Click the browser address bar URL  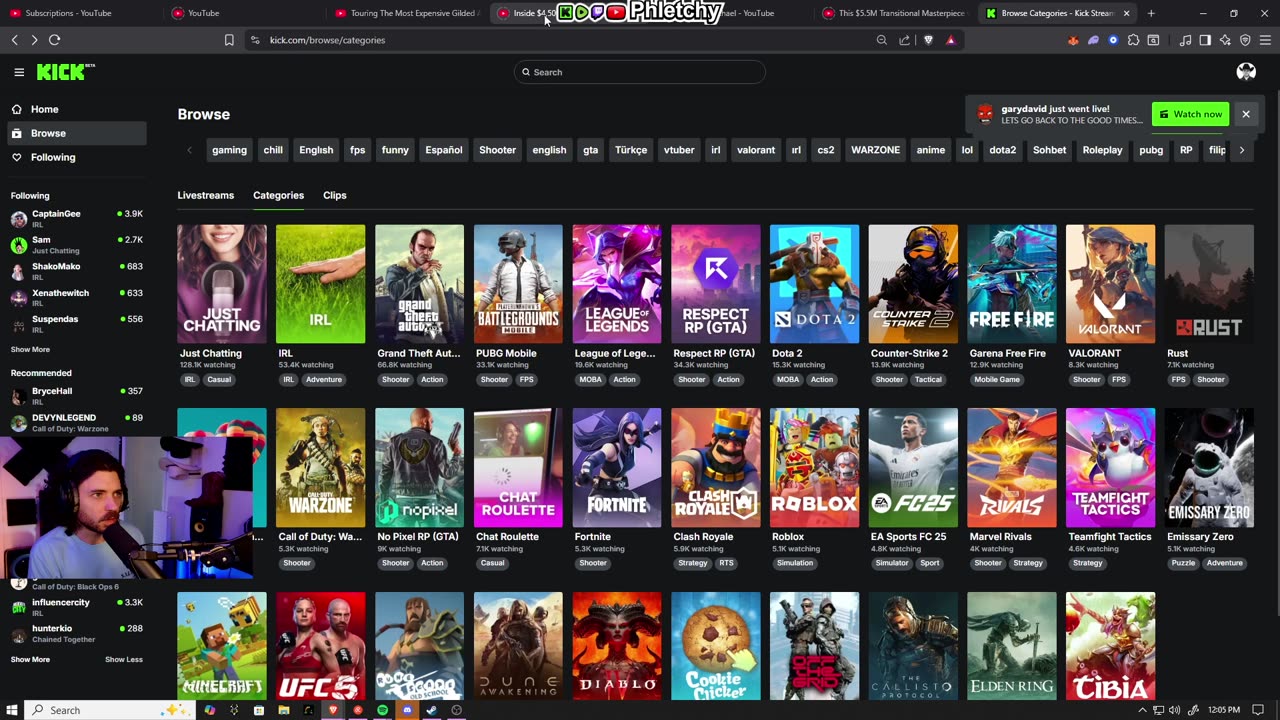coord(327,40)
